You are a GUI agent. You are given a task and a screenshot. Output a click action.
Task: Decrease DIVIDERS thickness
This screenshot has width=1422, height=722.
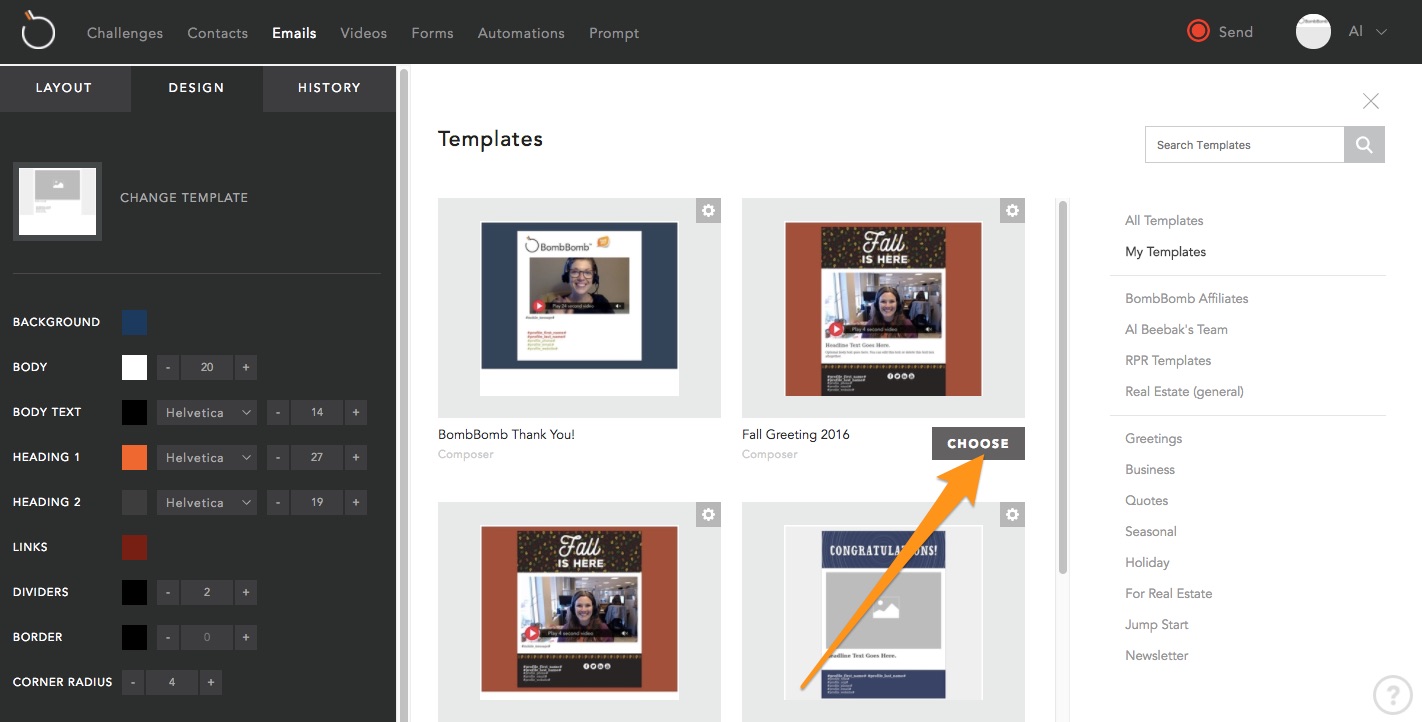click(168, 592)
